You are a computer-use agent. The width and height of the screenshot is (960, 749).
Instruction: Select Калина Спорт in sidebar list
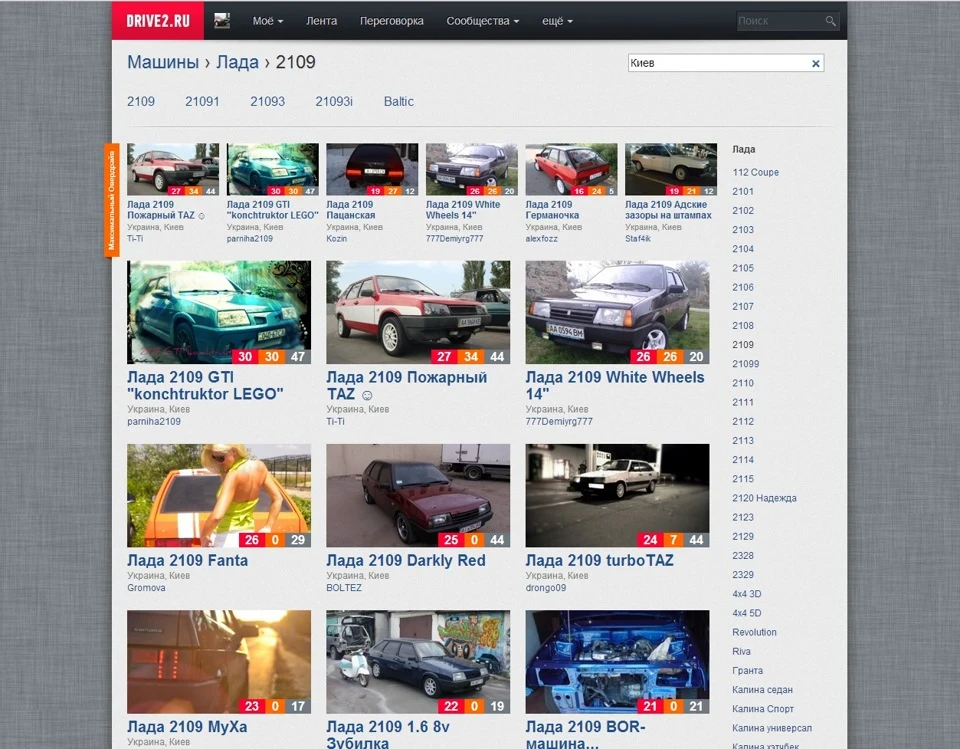coord(763,709)
